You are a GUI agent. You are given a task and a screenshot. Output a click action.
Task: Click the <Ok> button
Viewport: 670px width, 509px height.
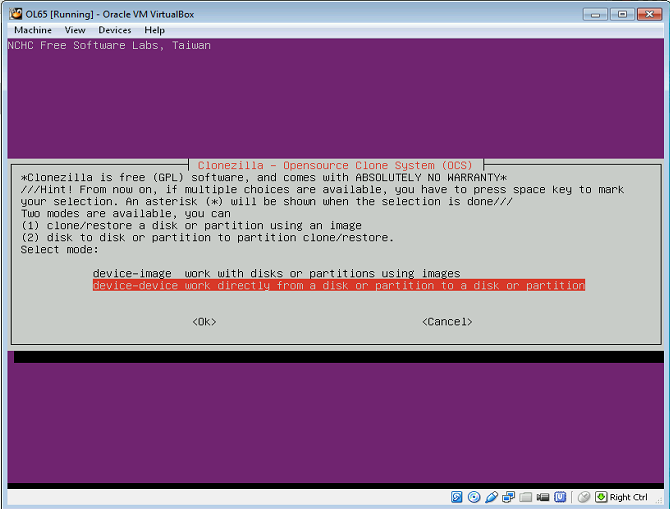204,322
